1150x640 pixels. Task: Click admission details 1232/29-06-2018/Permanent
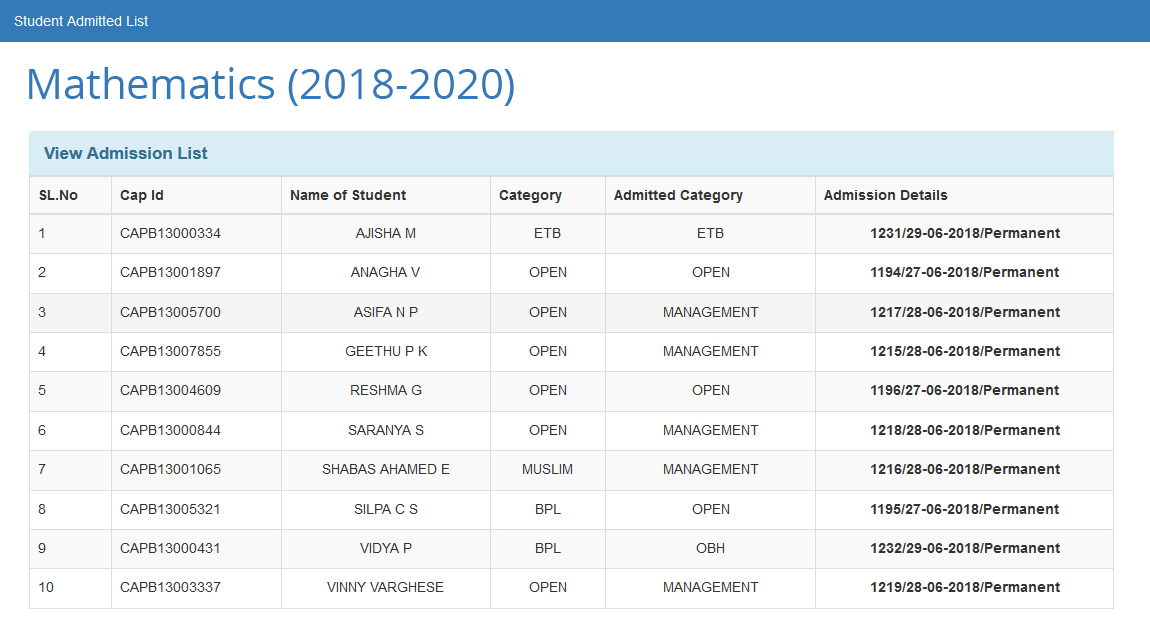pyautogui.click(x=964, y=548)
